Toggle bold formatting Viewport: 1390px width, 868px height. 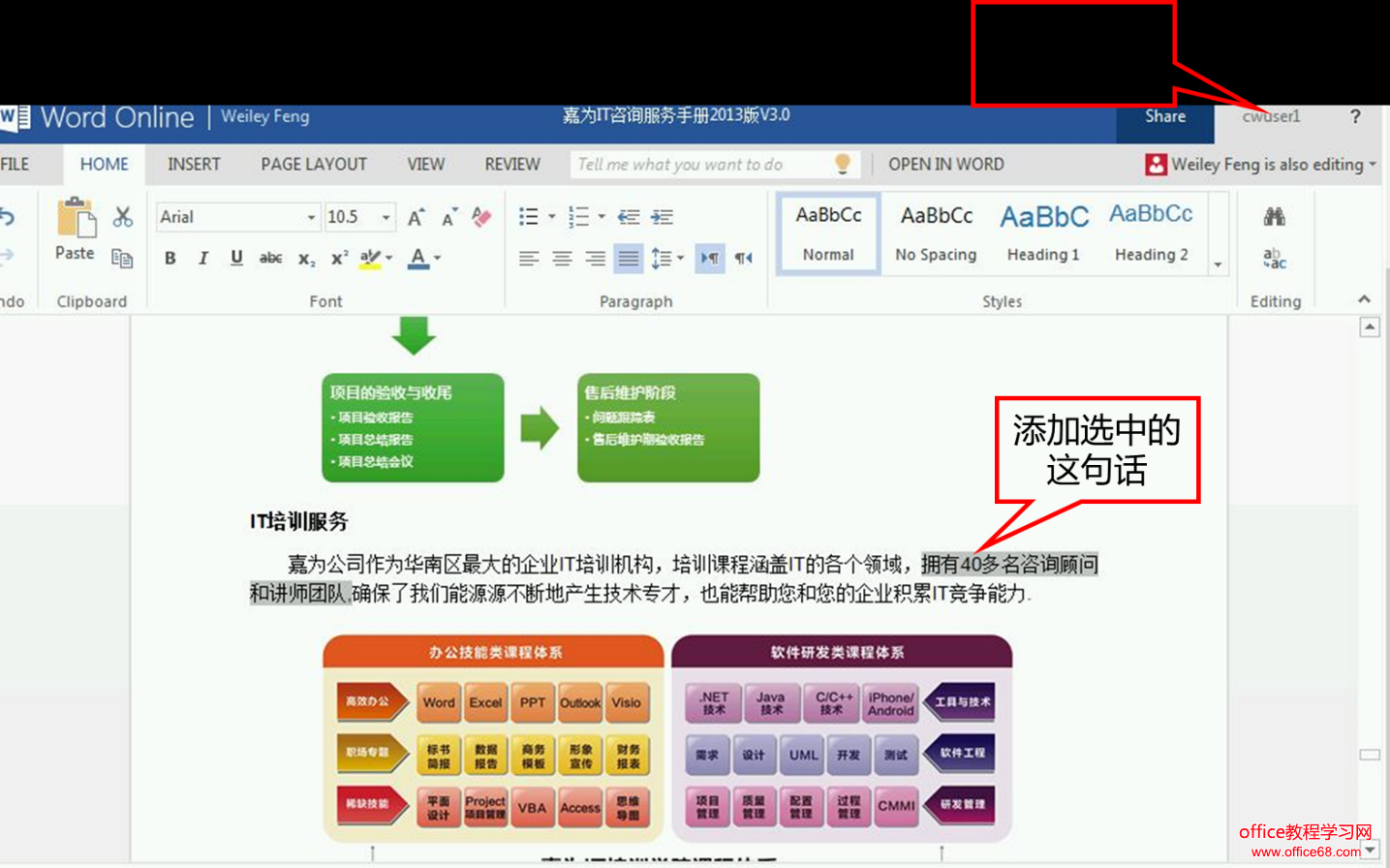(x=170, y=258)
